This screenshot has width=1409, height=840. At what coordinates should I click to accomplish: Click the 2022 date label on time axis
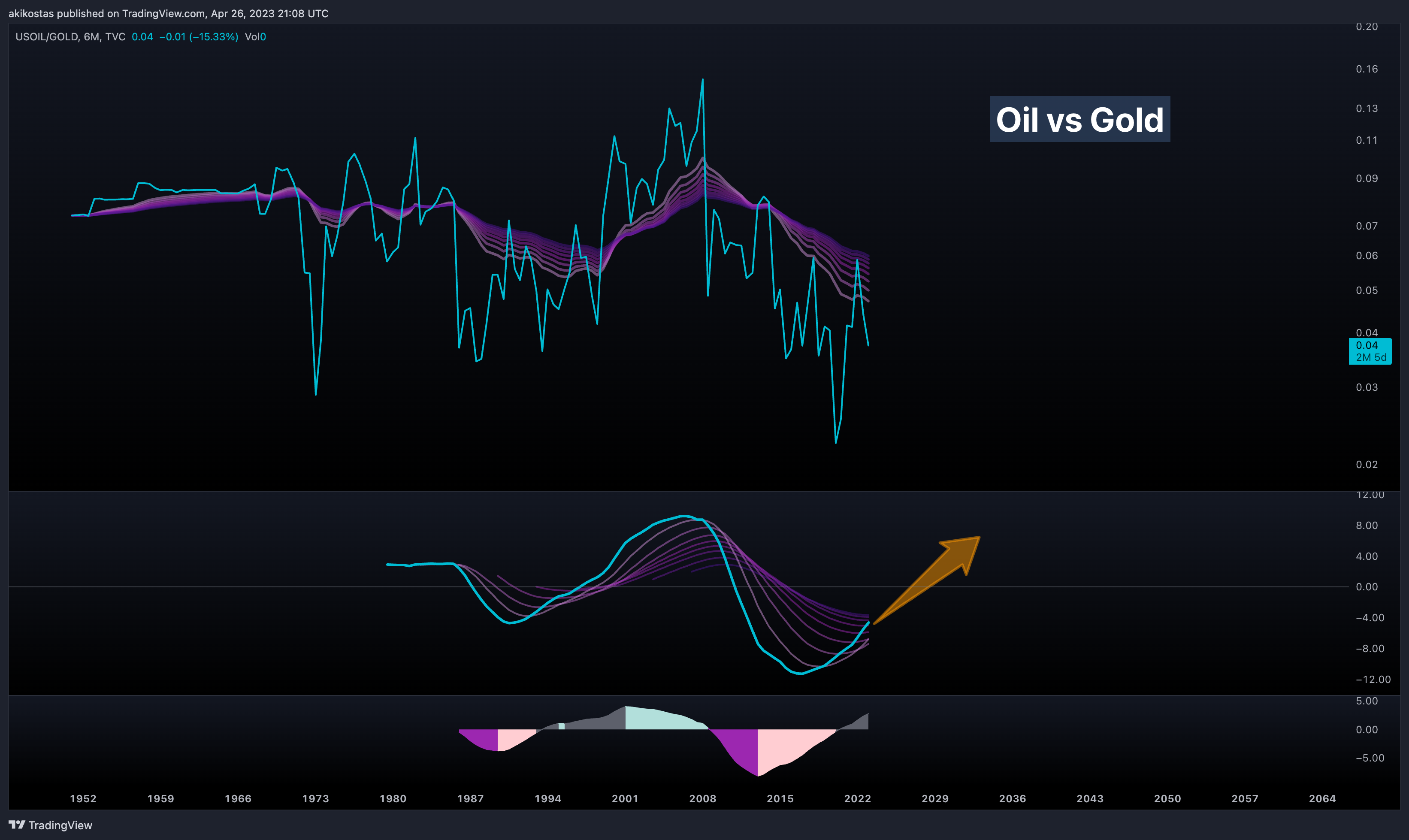(858, 799)
